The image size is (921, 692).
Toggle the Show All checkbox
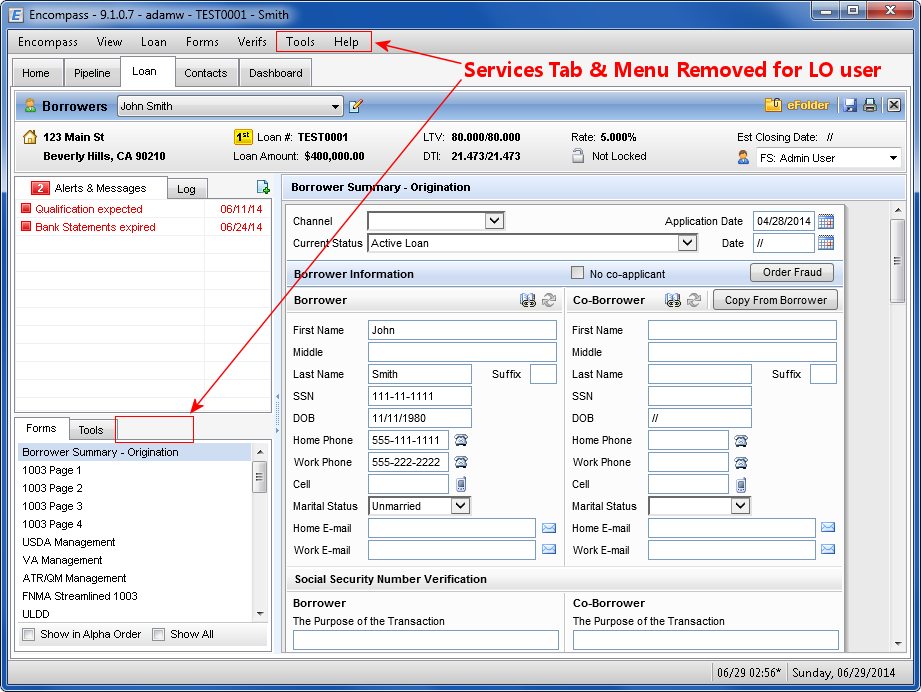pos(159,634)
